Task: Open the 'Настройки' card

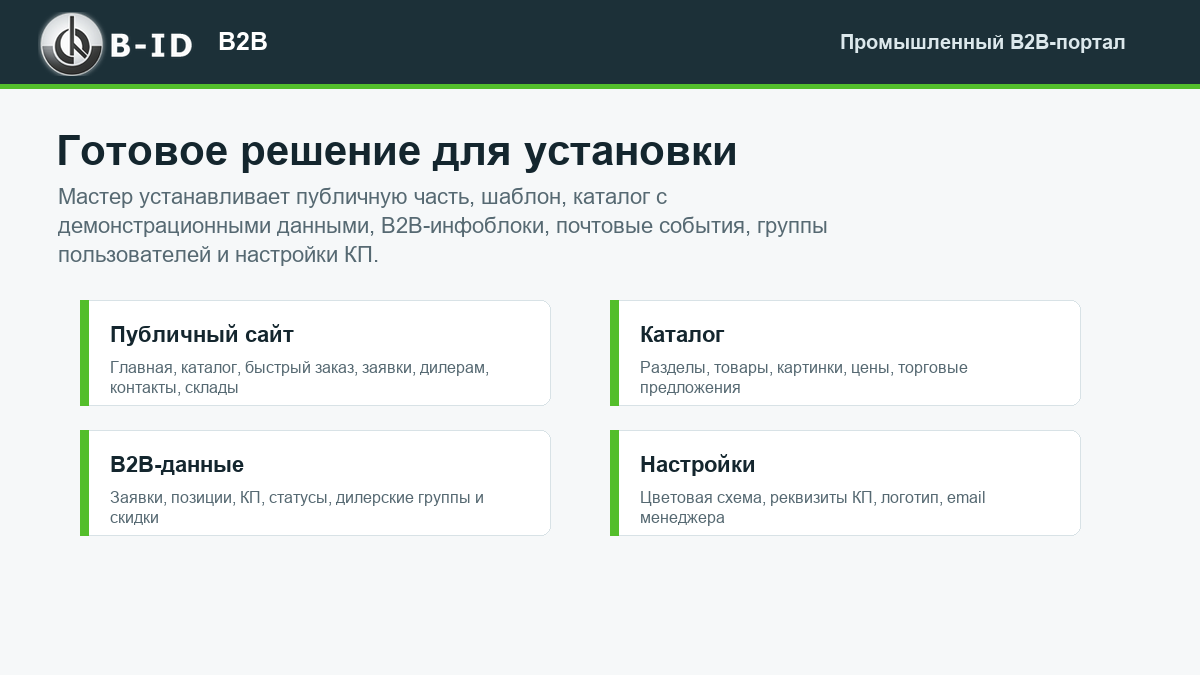Action: (845, 483)
